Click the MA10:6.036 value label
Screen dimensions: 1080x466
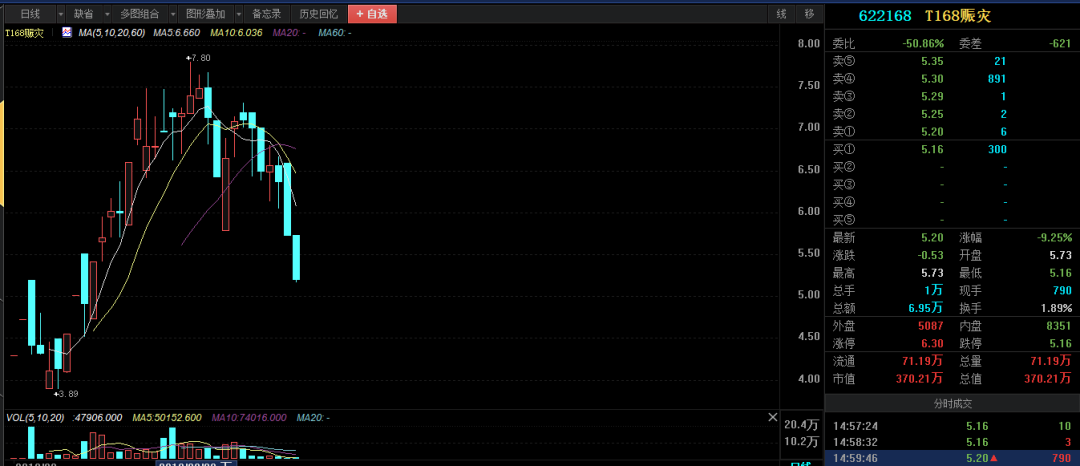coord(236,32)
